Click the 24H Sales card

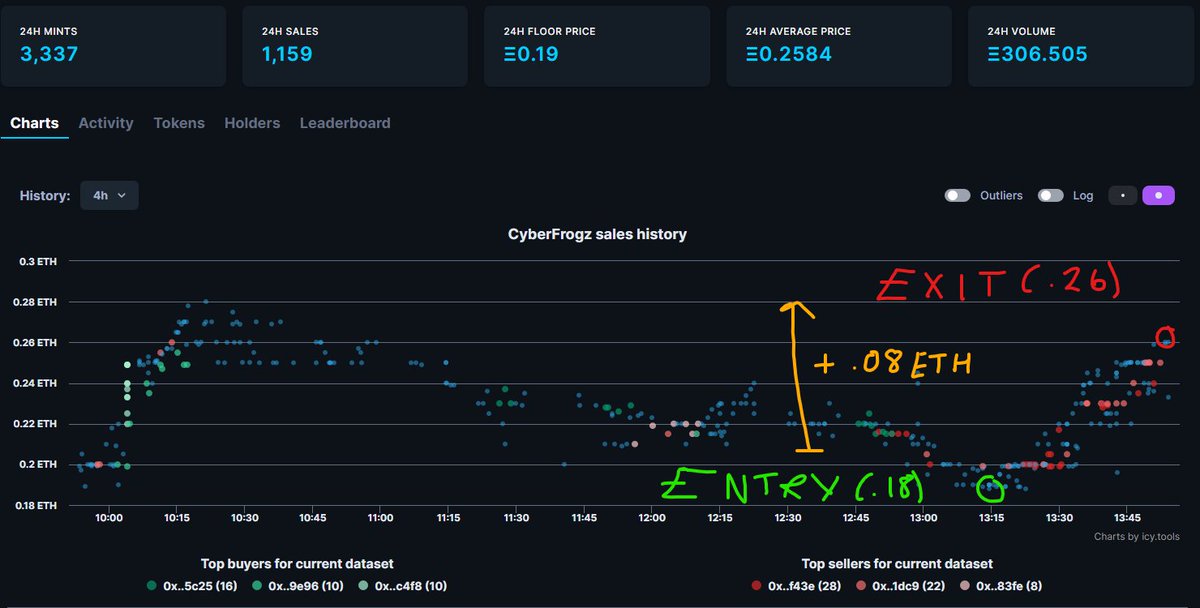tap(355, 46)
